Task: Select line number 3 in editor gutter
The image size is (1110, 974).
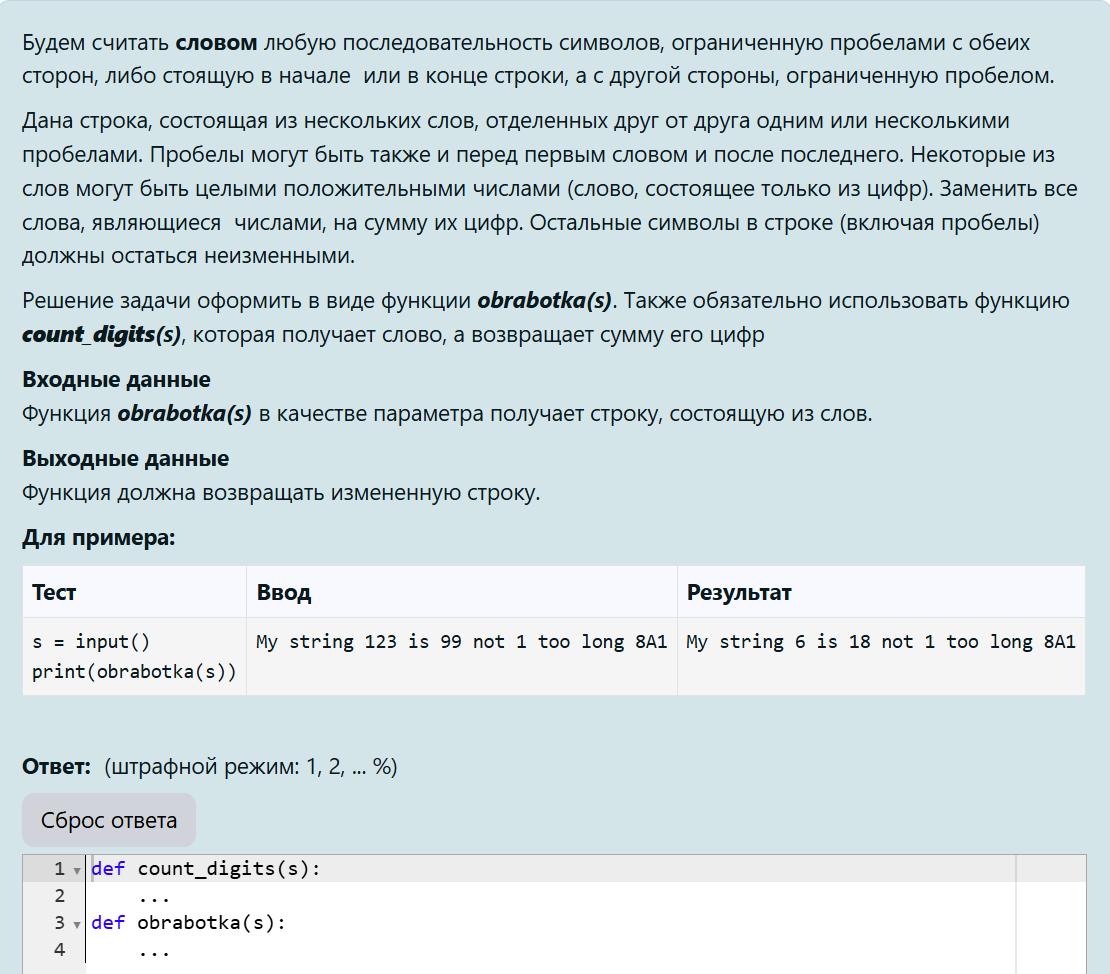Action: [x=59, y=923]
